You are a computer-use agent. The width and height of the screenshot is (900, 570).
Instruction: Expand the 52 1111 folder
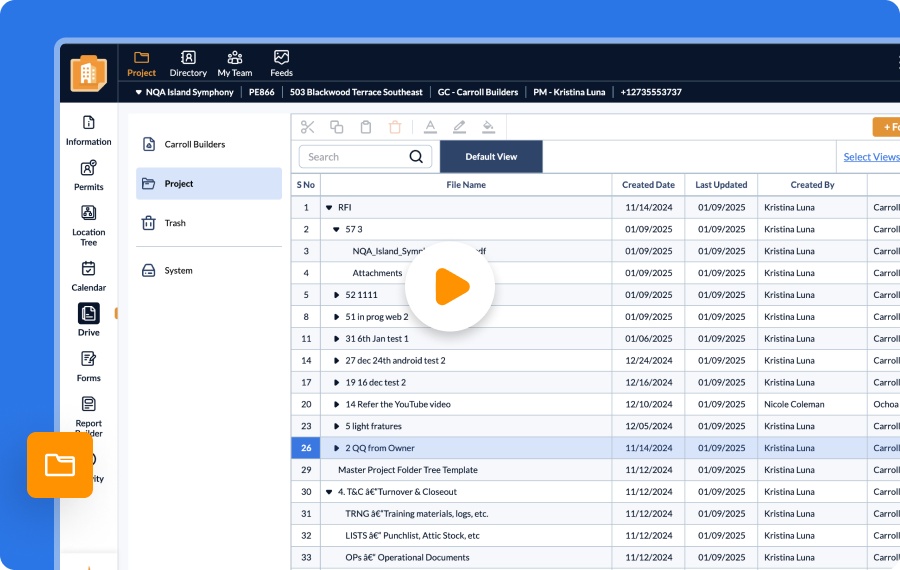tap(336, 295)
